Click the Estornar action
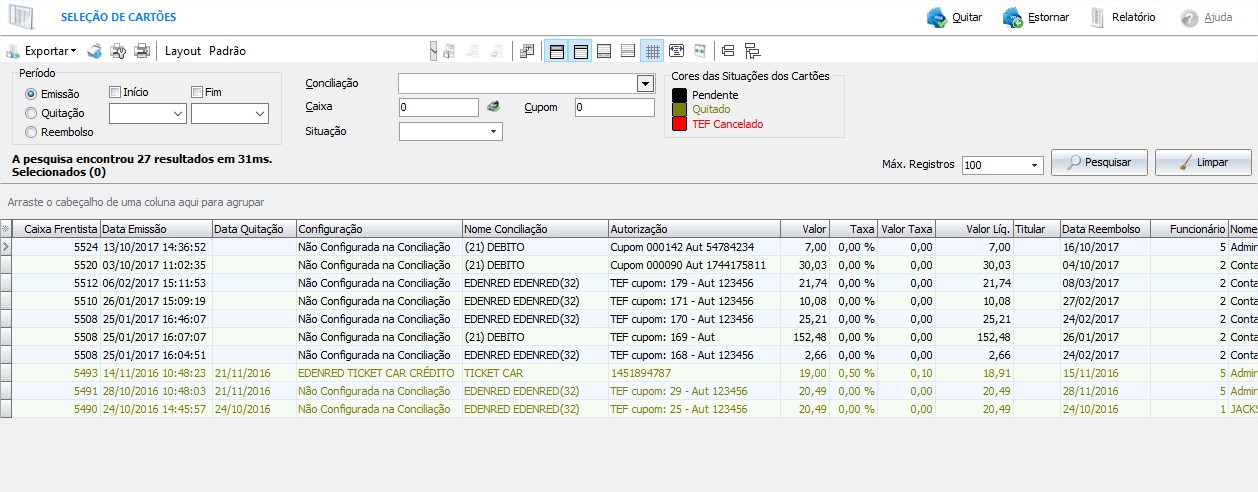Screen dimensions: 1258x492 tap(1036, 17)
